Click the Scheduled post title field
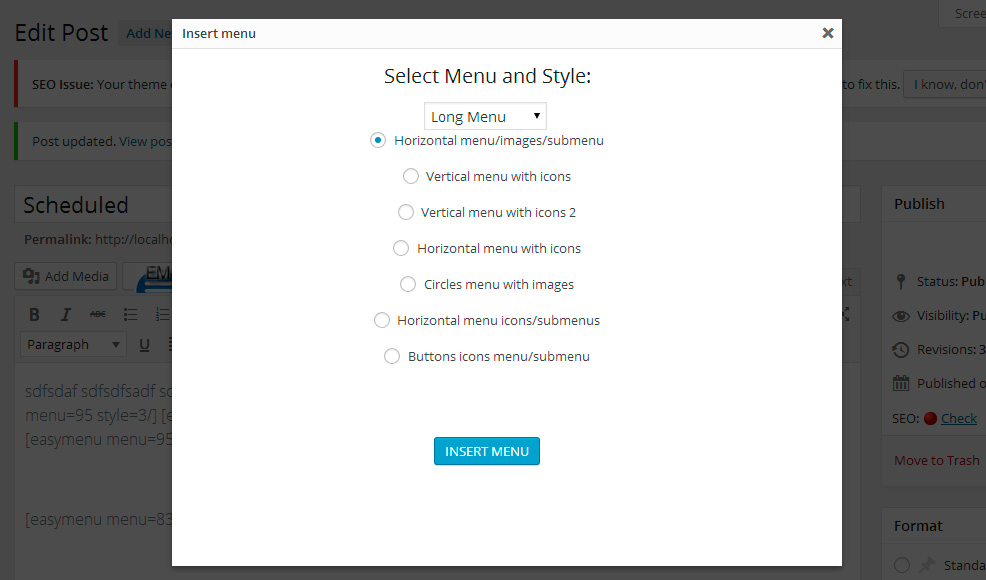Screen dimensions: 986x580 point(93,204)
